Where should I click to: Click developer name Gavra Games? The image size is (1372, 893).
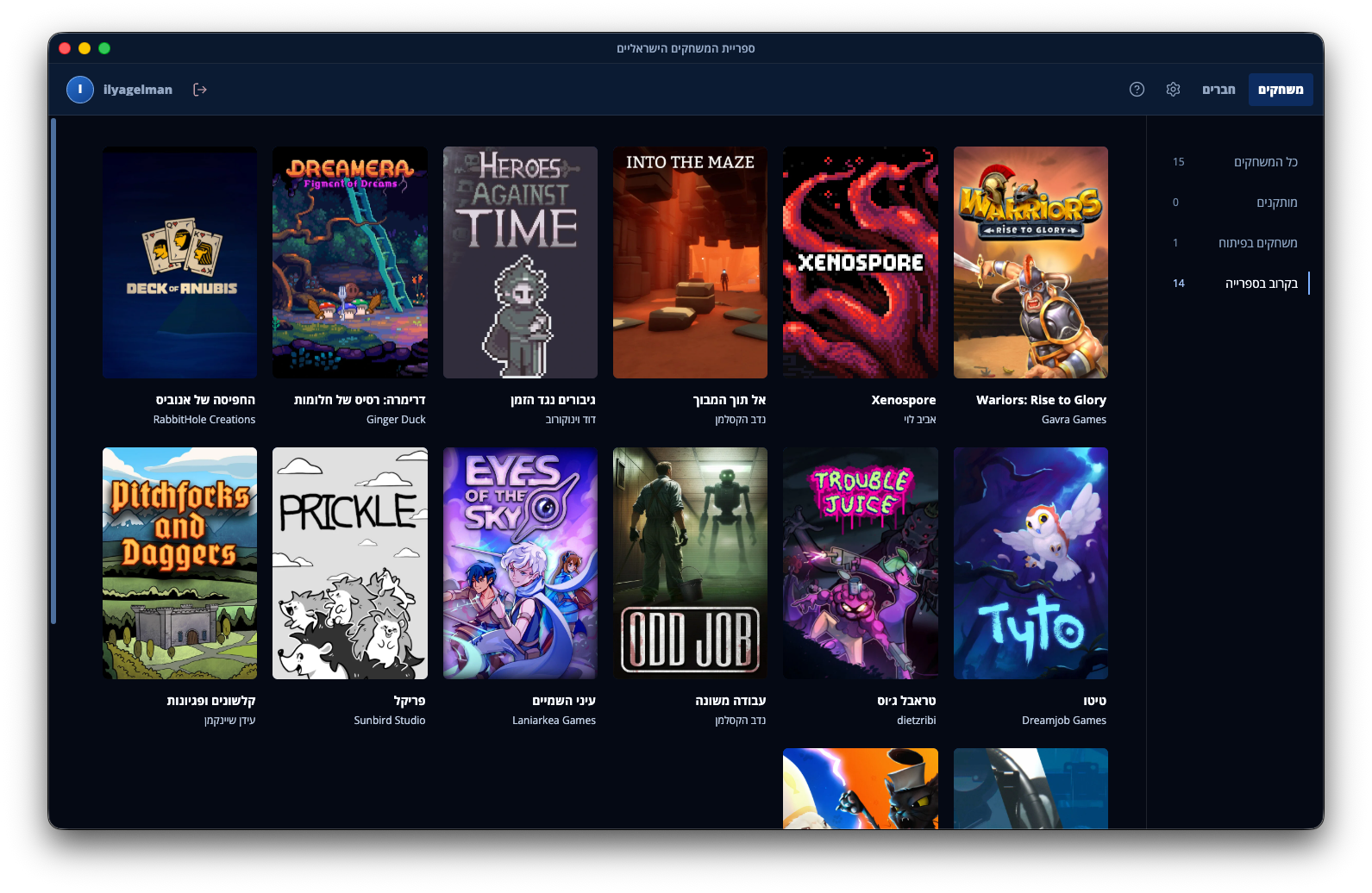tap(1074, 420)
